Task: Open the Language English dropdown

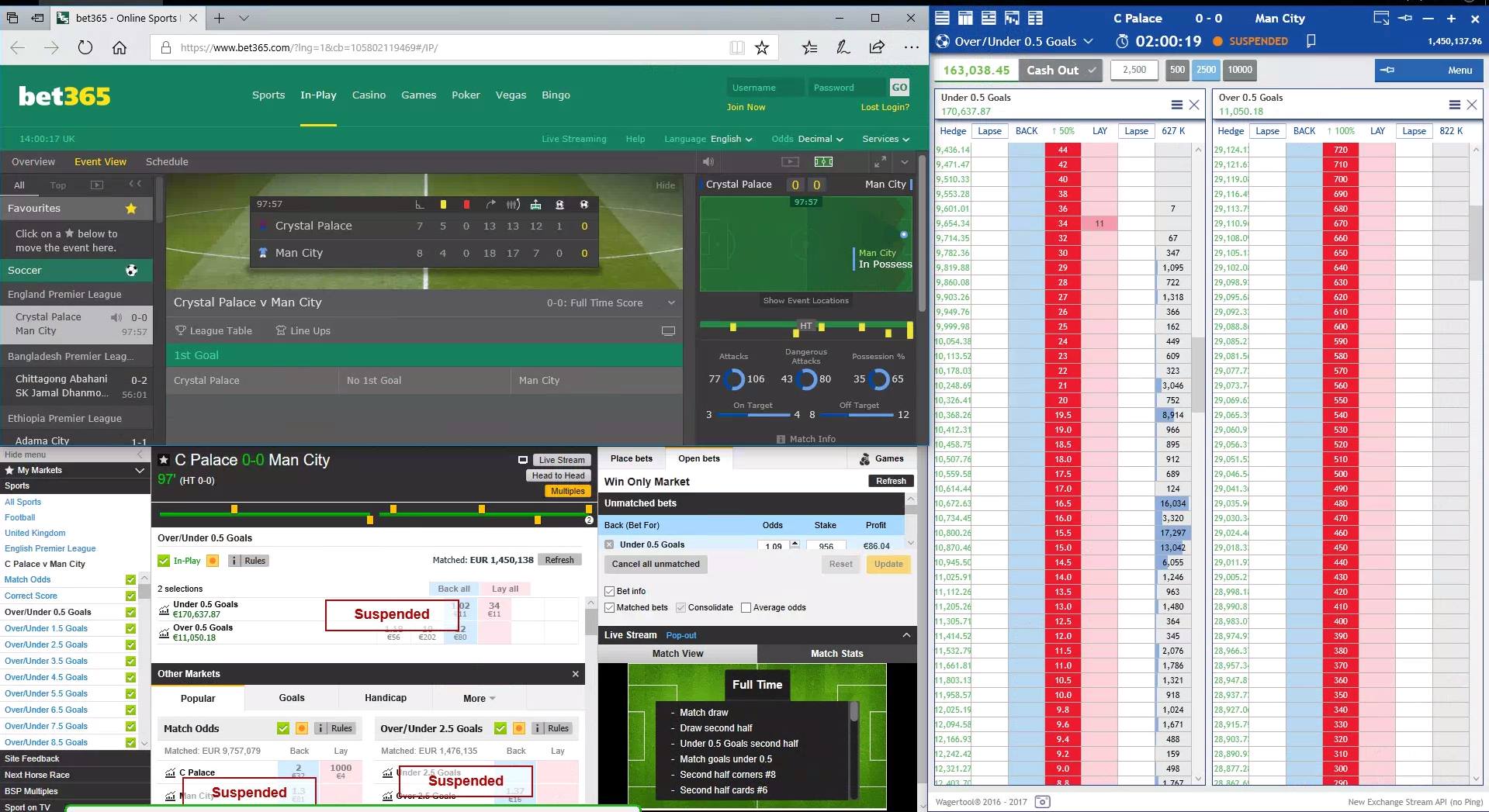Action: 708,140
